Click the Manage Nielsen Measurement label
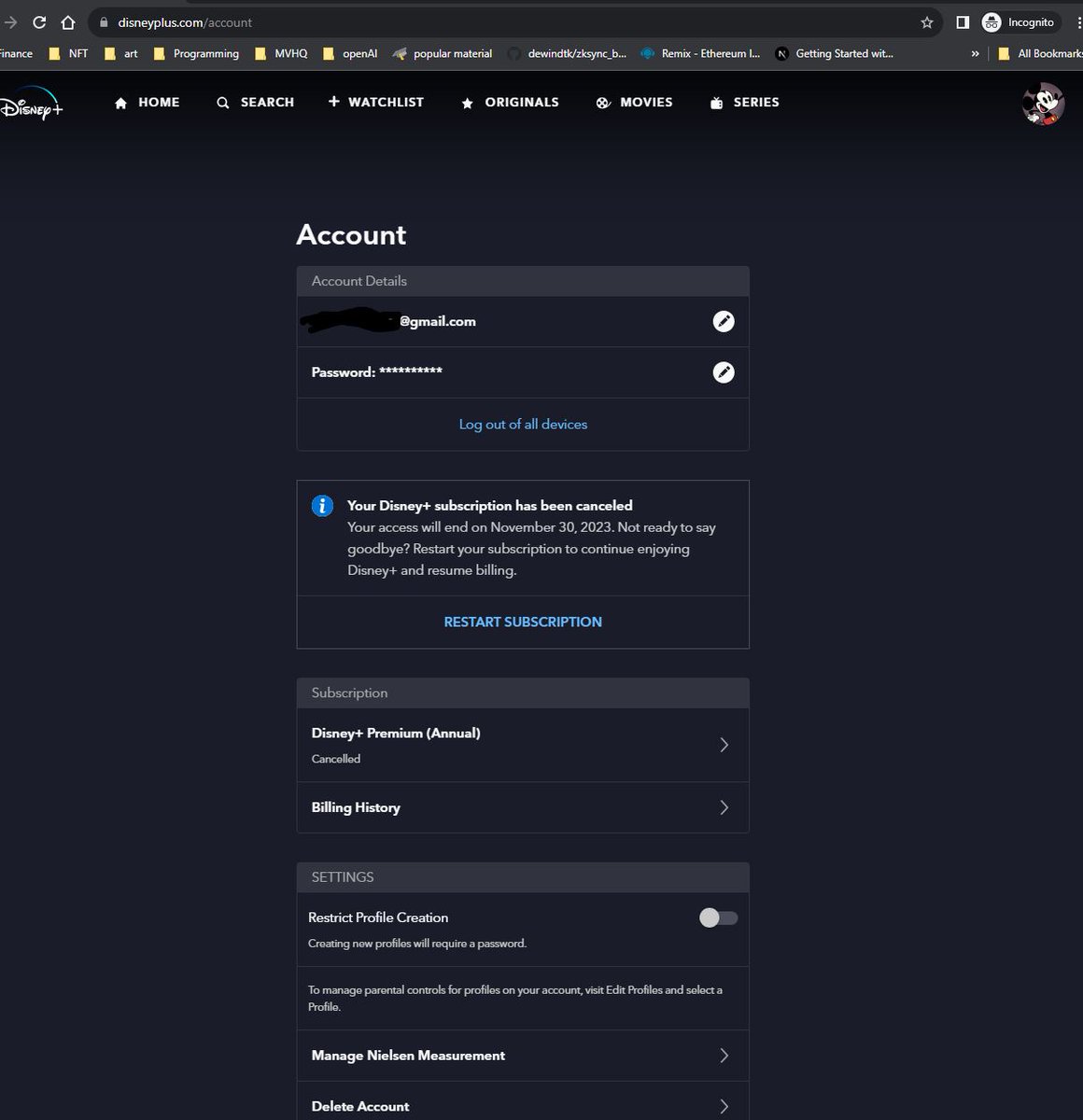The image size is (1083, 1120). pos(408,1056)
